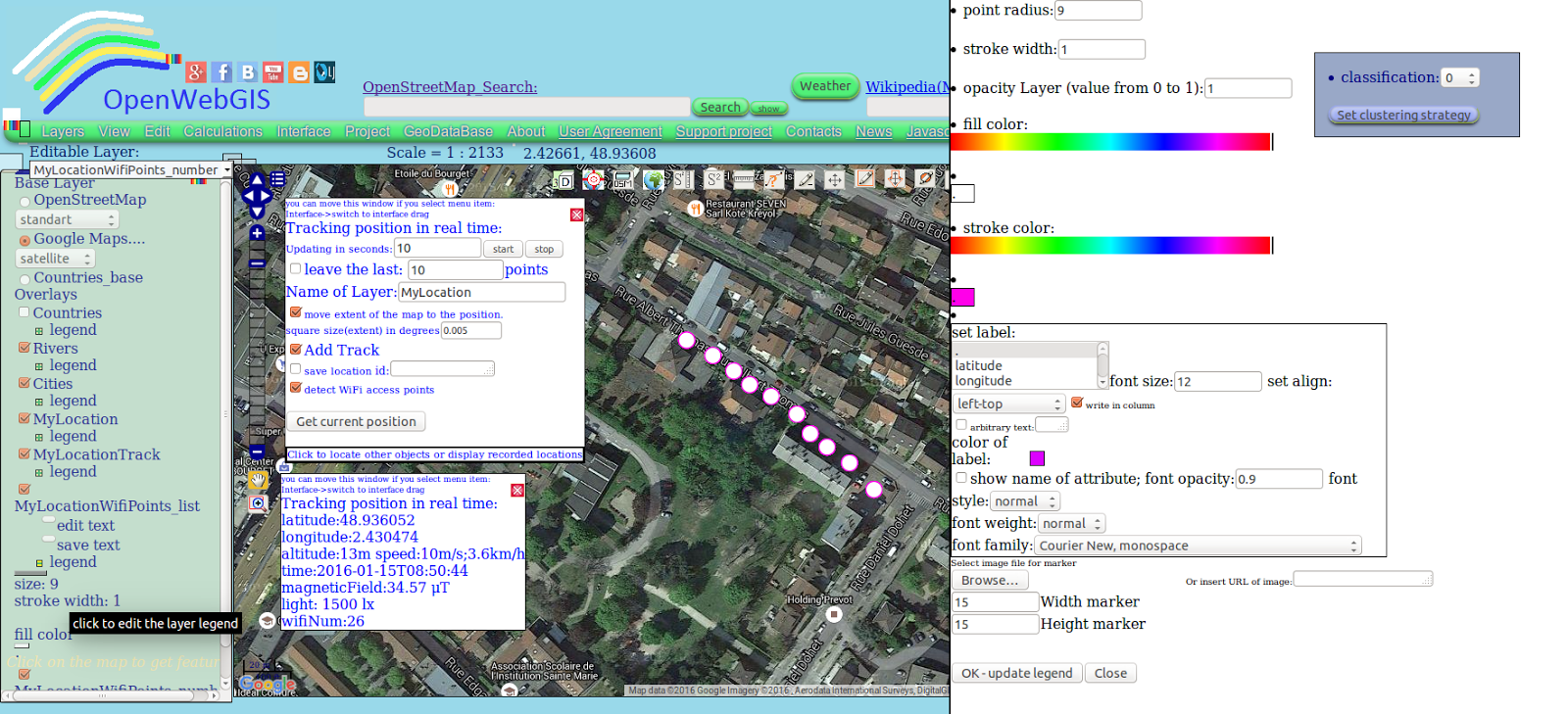Pick a stroke color on rainbow bar
Viewport: 1568px width, 714px height.
click(x=1110, y=245)
